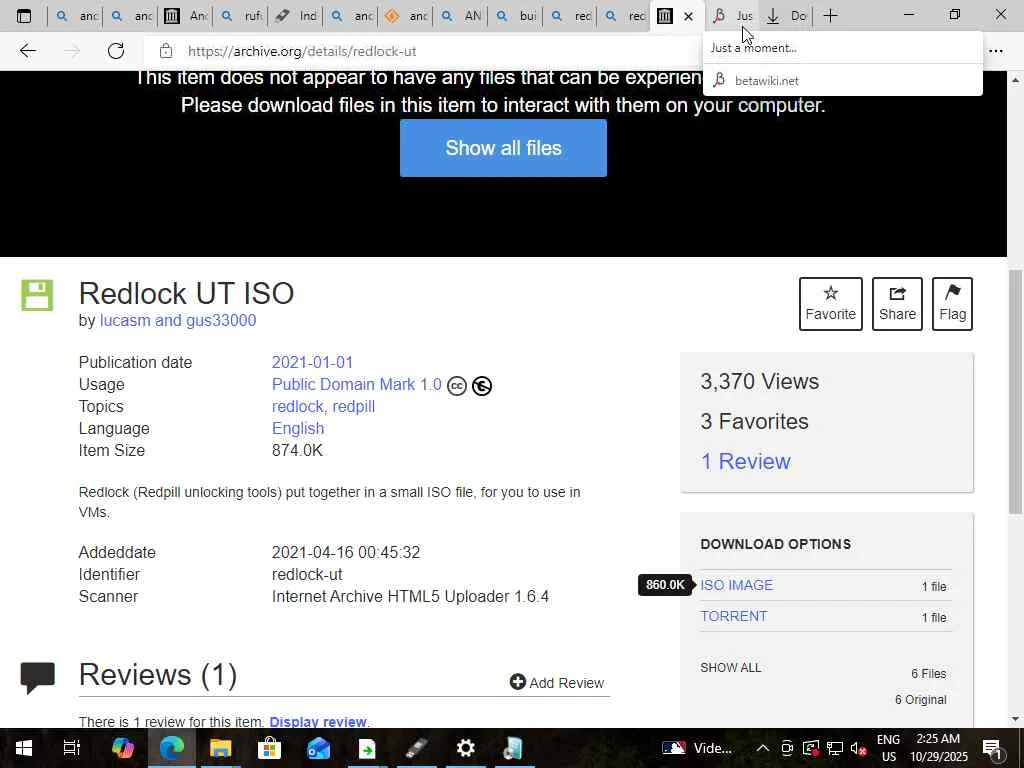Open the tab actions menu icon
Image resolution: width=1024 pixels, height=768 pixels.
[24, 16]
